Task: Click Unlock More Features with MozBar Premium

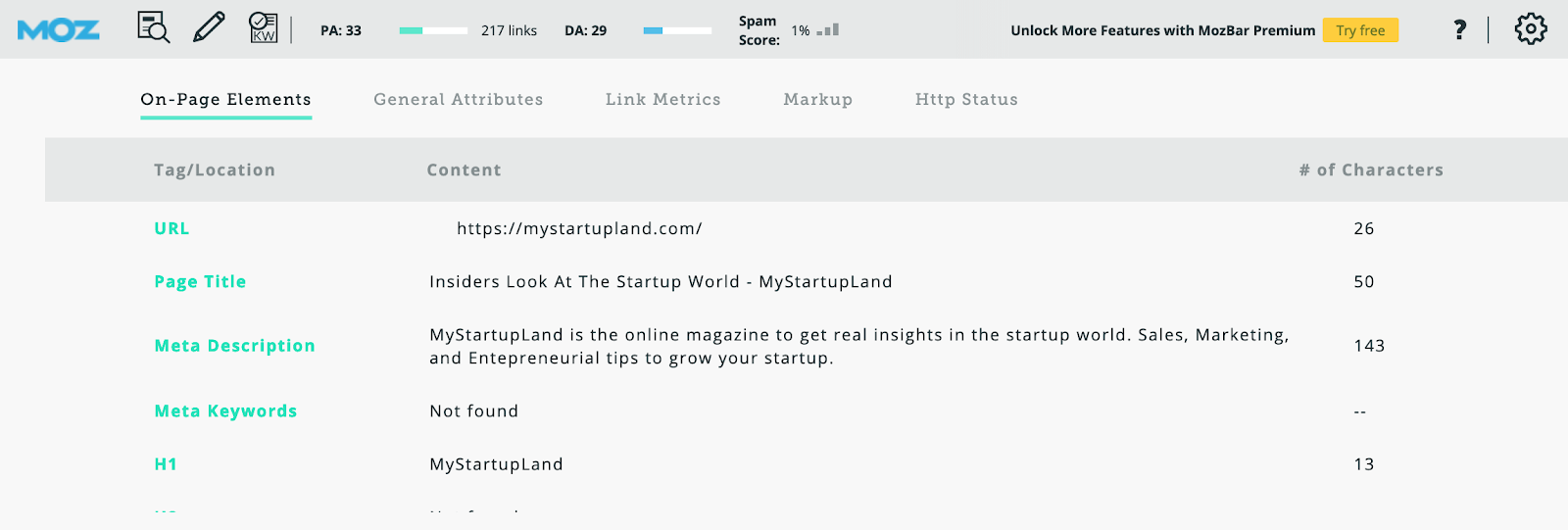Action: pyautogui.click(x=1163, y=30)
